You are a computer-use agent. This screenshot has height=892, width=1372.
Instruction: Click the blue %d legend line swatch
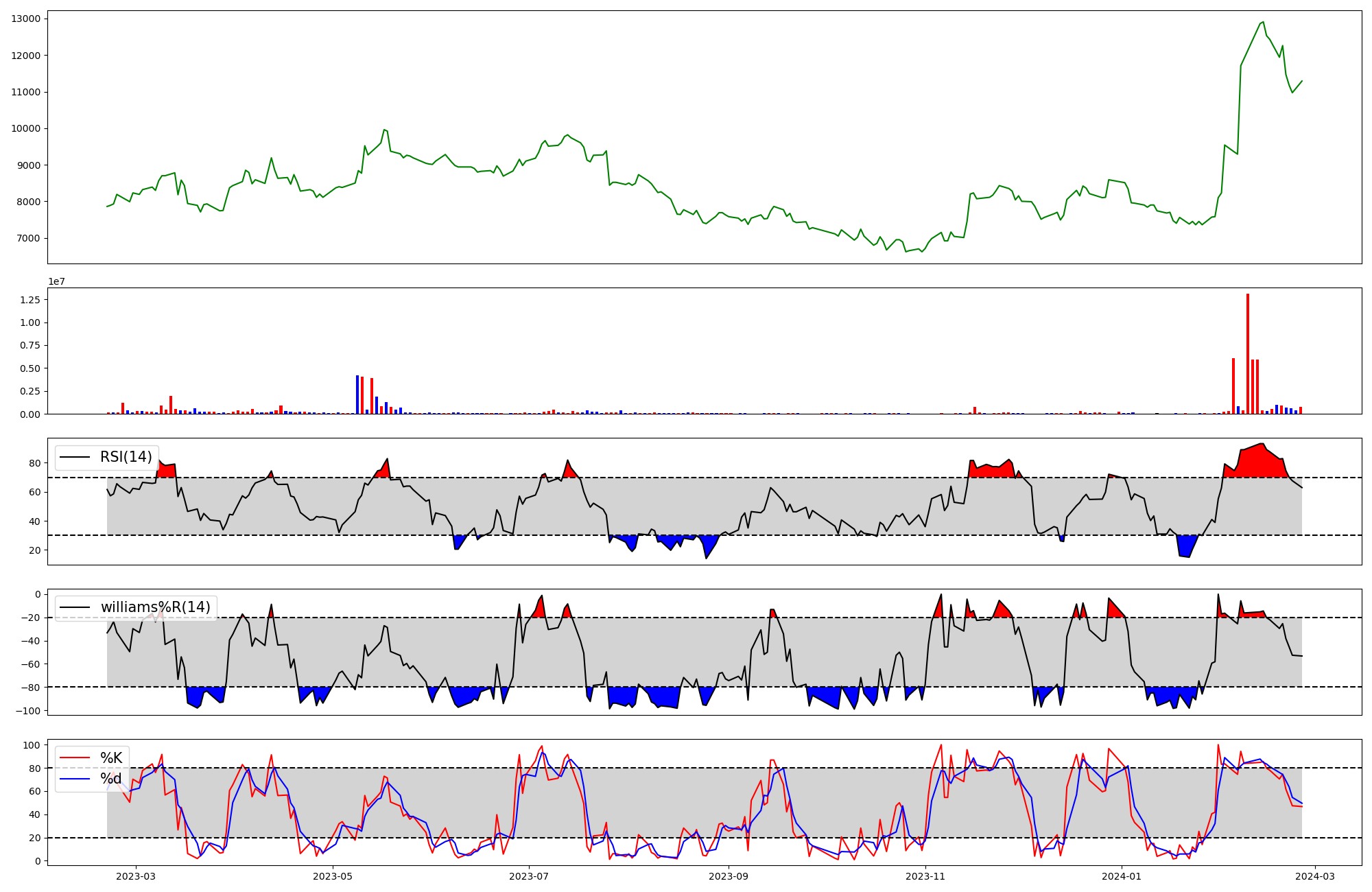pyautogui.click(x=75, y=779)
